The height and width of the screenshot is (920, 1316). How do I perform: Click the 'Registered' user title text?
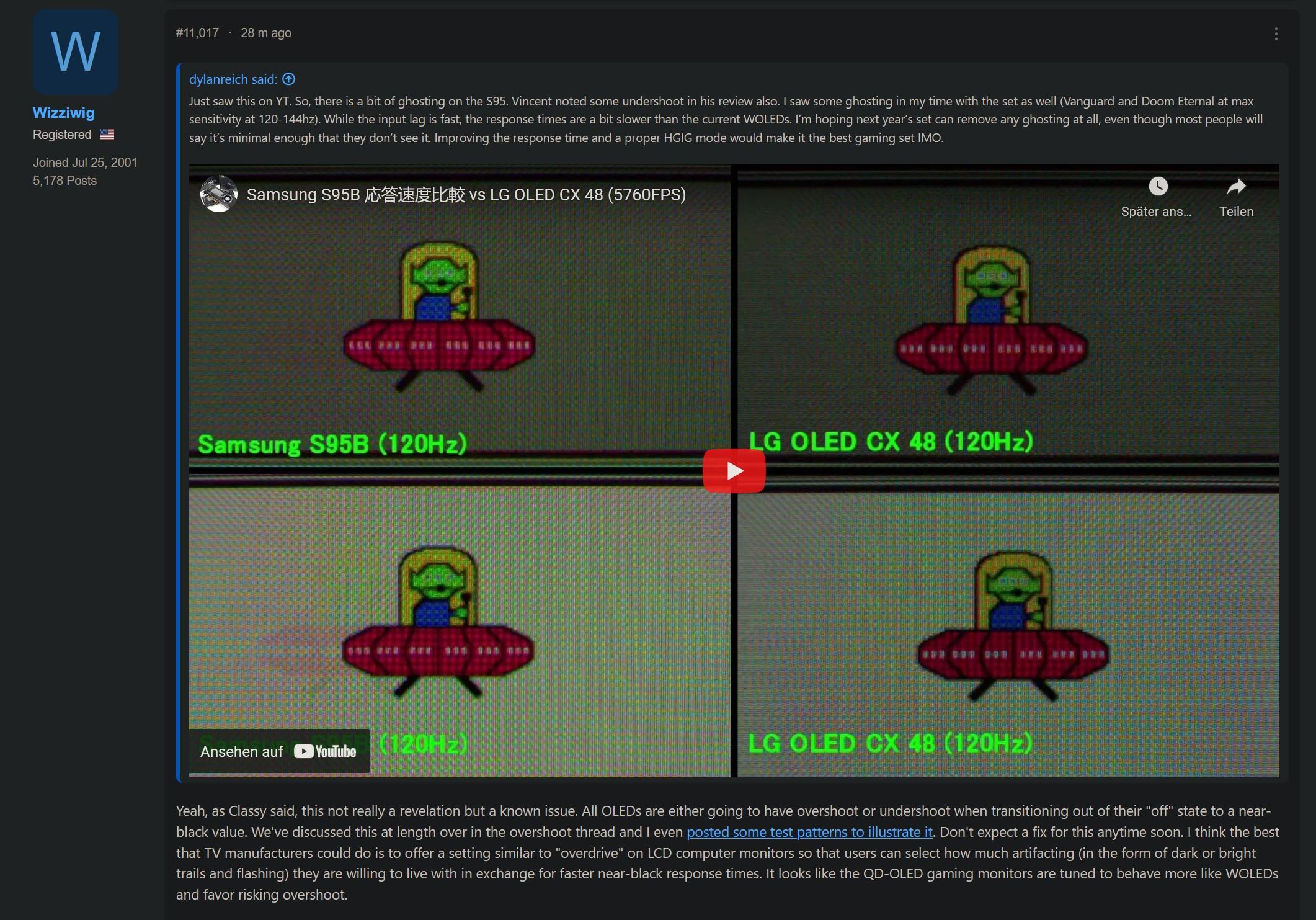coord(62,135)
